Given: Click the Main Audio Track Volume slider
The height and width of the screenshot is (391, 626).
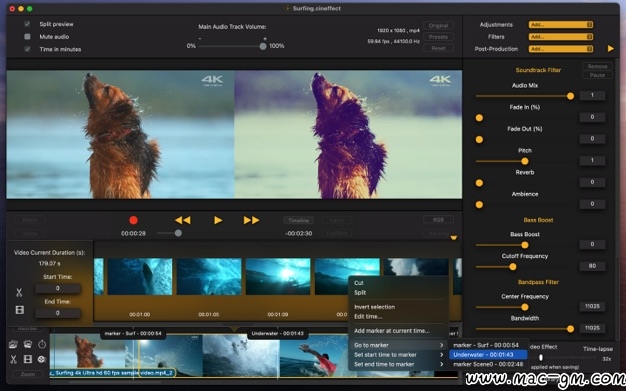Looking at the screenshot, I should tap(232, 46).
